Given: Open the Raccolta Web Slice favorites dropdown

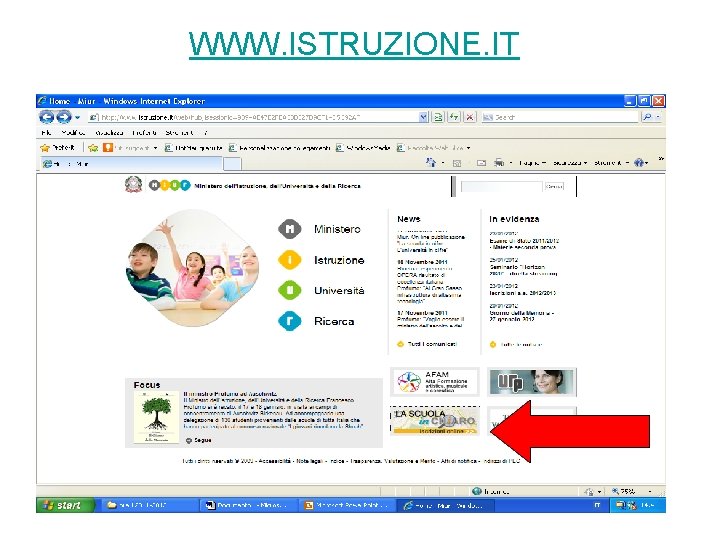Looking at the screenshot, I should coord(434,148).
